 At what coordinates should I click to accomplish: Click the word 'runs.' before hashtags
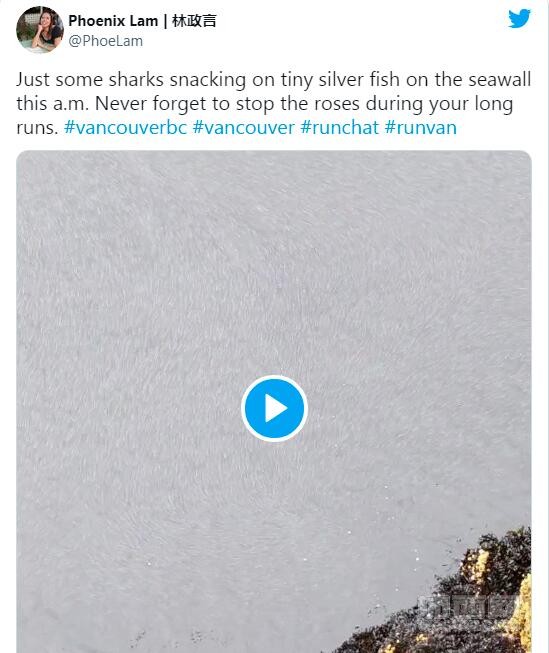tap(37, 127)
